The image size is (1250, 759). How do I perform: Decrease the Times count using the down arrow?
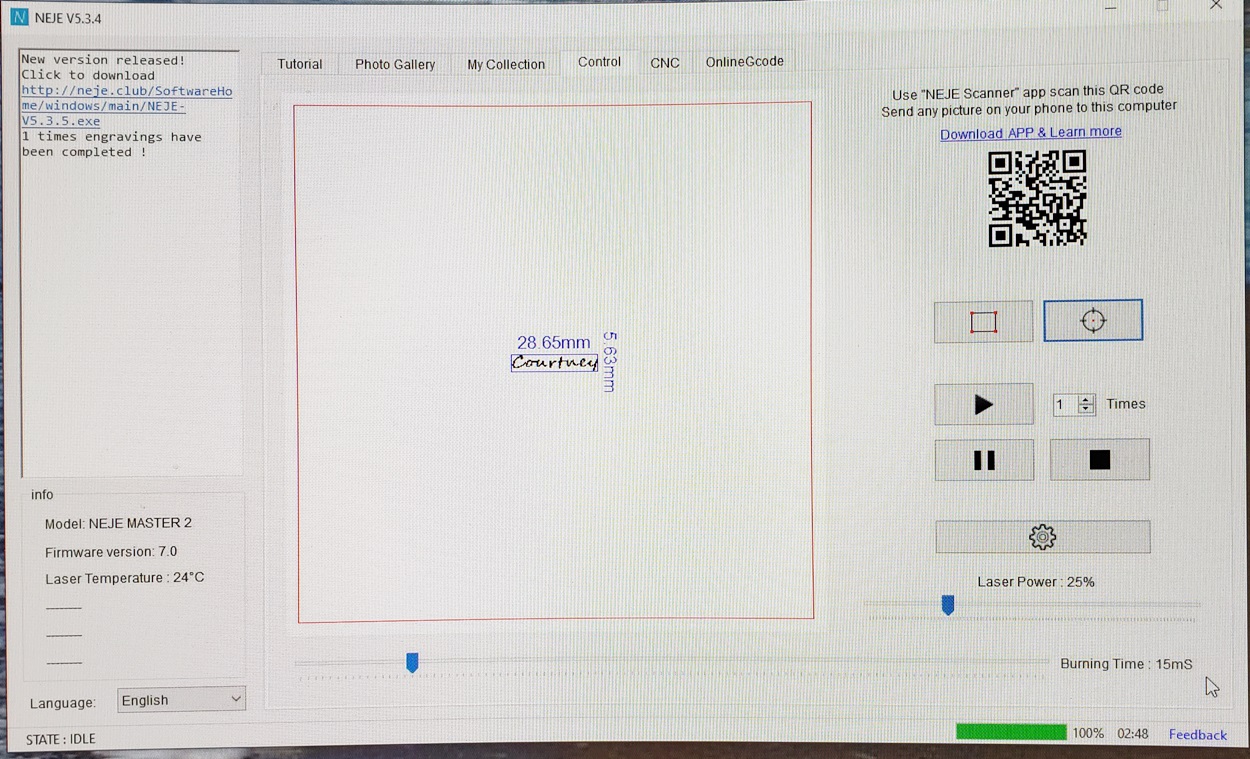coord(1086,410)
